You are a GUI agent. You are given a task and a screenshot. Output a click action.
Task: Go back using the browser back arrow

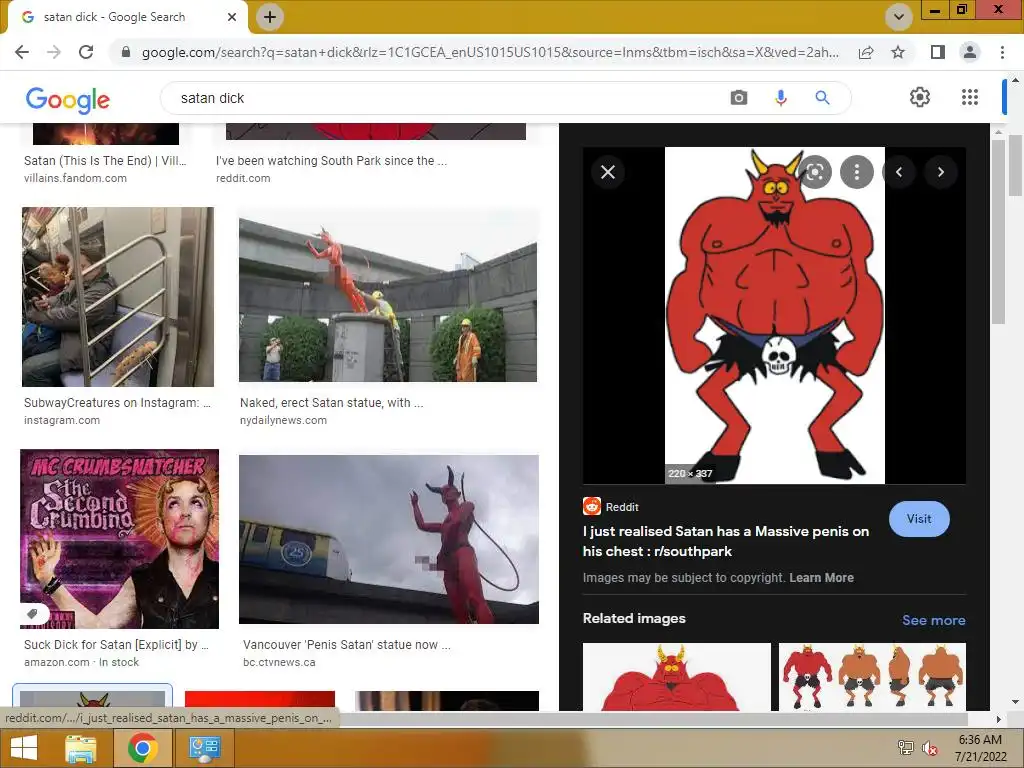[x=22, y=52]
